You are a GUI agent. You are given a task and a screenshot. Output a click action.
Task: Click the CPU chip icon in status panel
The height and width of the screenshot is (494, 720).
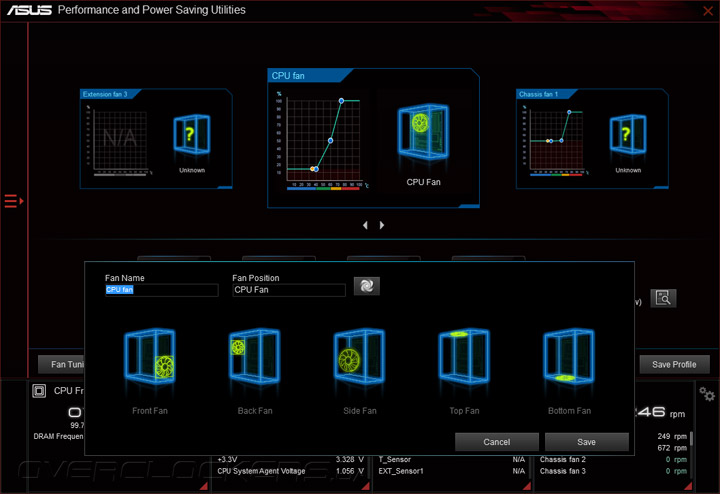click(x=39, y=391)
